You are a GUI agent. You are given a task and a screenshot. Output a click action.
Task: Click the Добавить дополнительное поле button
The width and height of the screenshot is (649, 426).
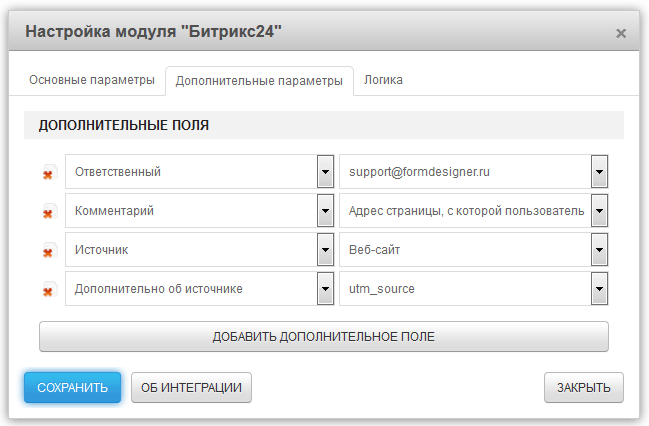coord(323,336)
